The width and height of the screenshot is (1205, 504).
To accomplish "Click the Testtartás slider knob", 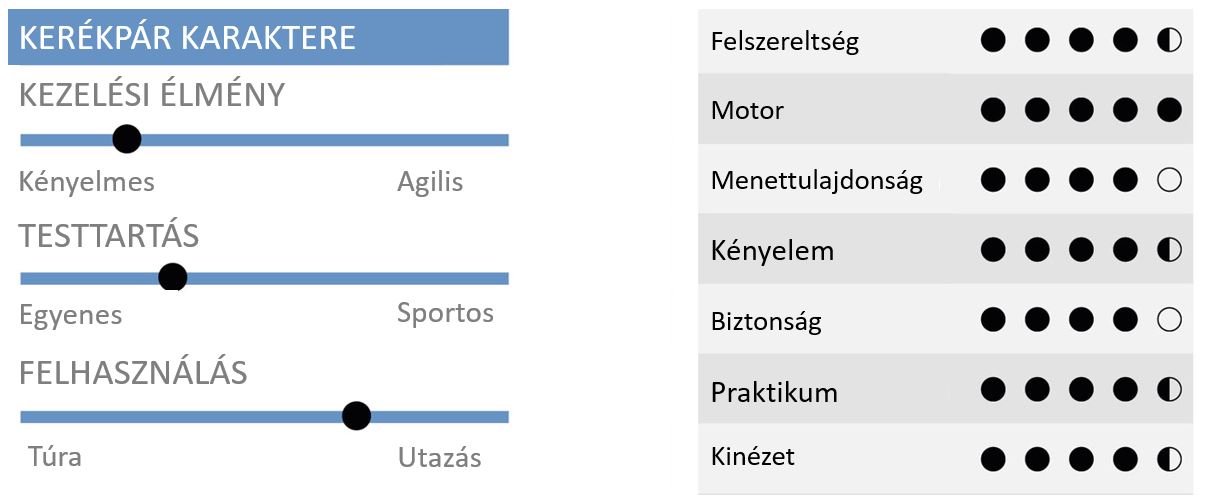I will coord(173,277).
